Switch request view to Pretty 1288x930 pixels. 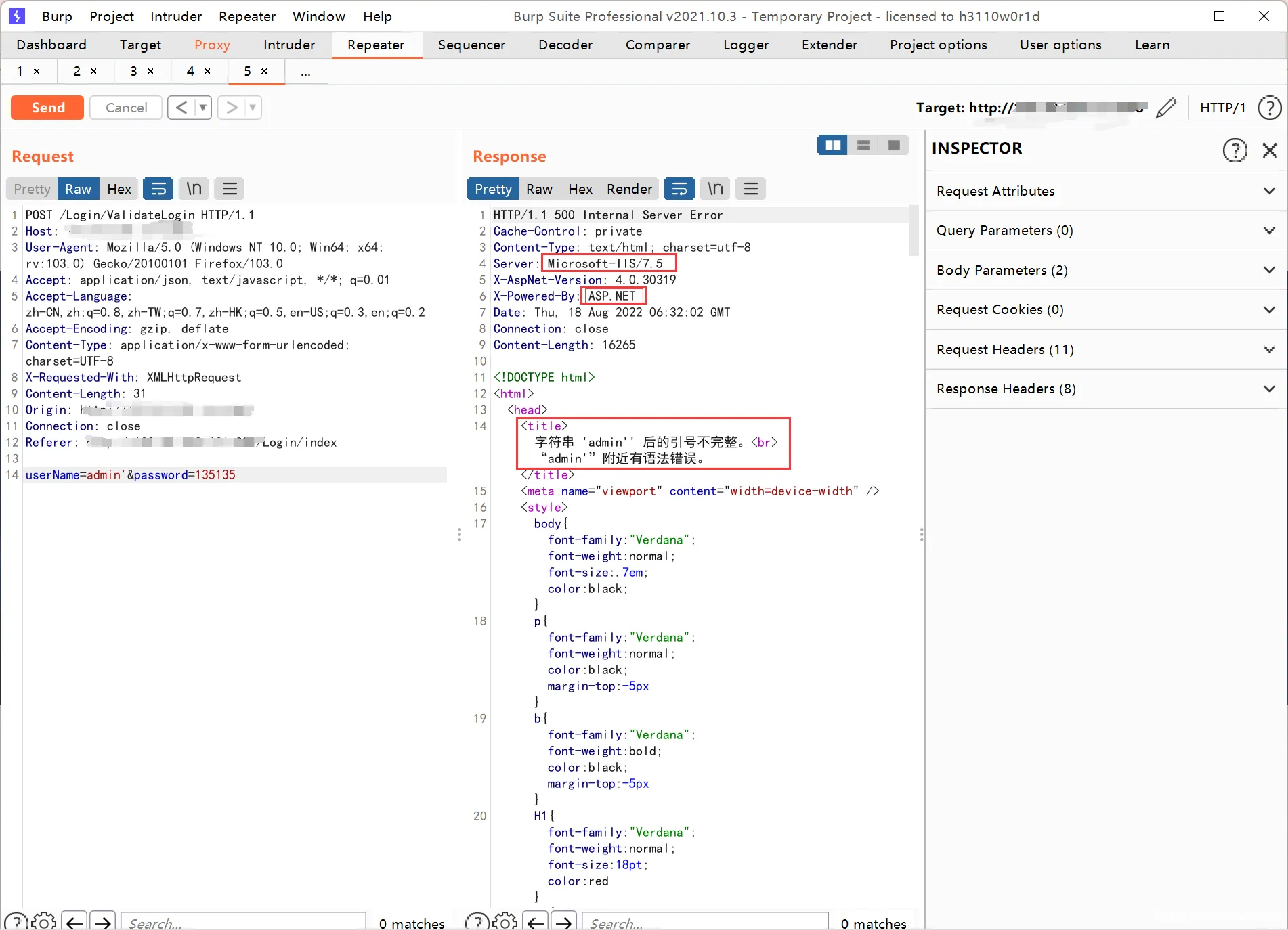pyautogui.click(x=32, y=189)
